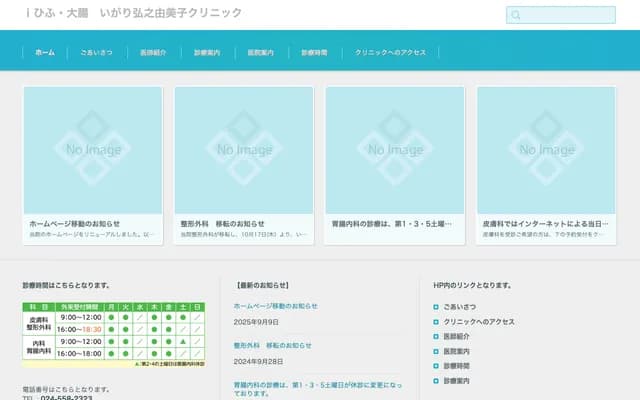
Task: Open the No Image thumbnail above 胃腸内科の診療は card
Action: point(395,150)
